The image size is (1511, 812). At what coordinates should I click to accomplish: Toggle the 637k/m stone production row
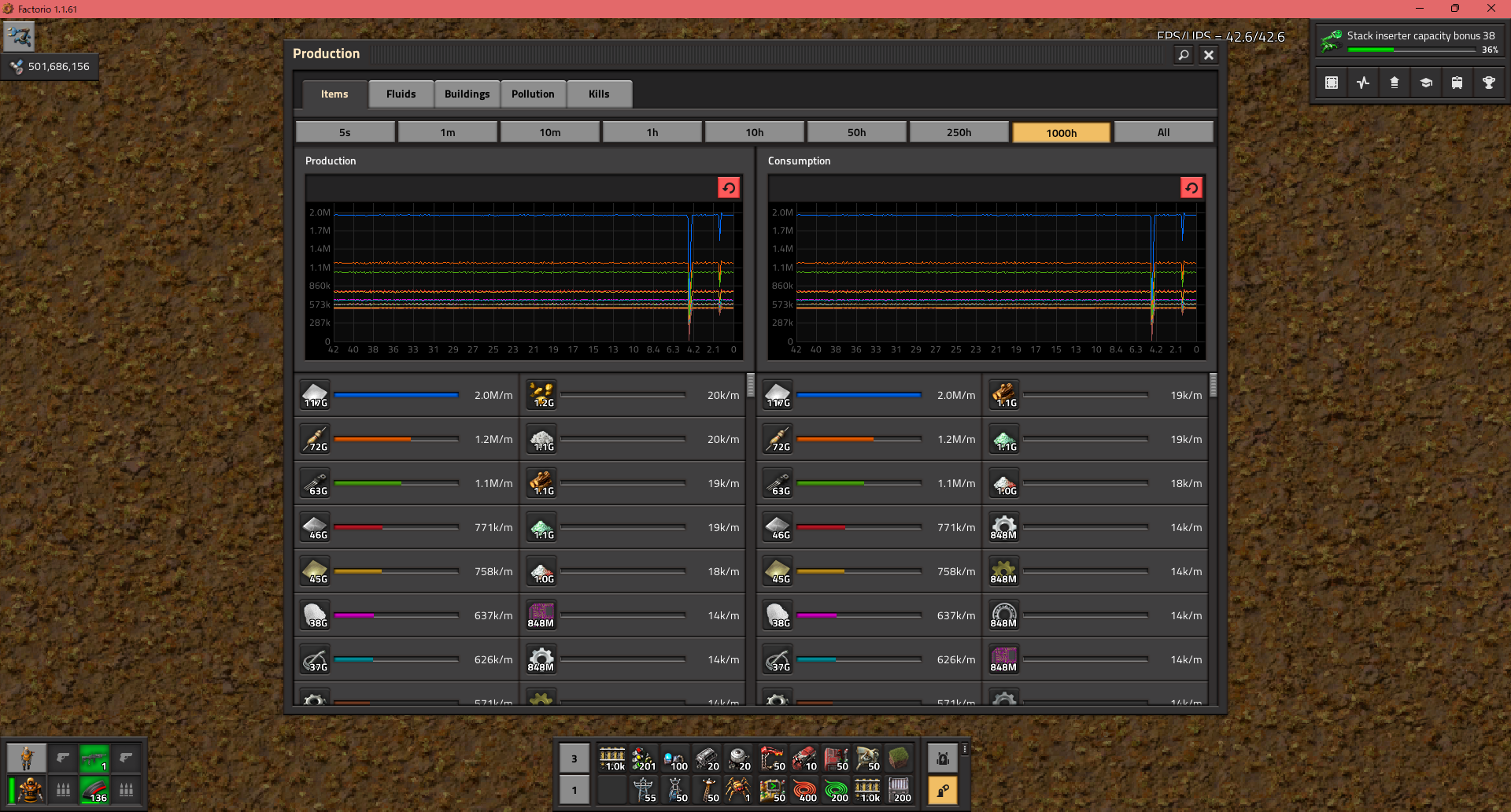(407, 615)
